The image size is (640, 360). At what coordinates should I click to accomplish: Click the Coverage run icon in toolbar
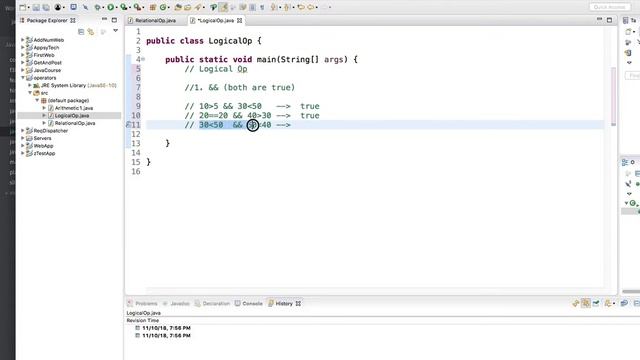pyautogui.click(x=123, y=7)
